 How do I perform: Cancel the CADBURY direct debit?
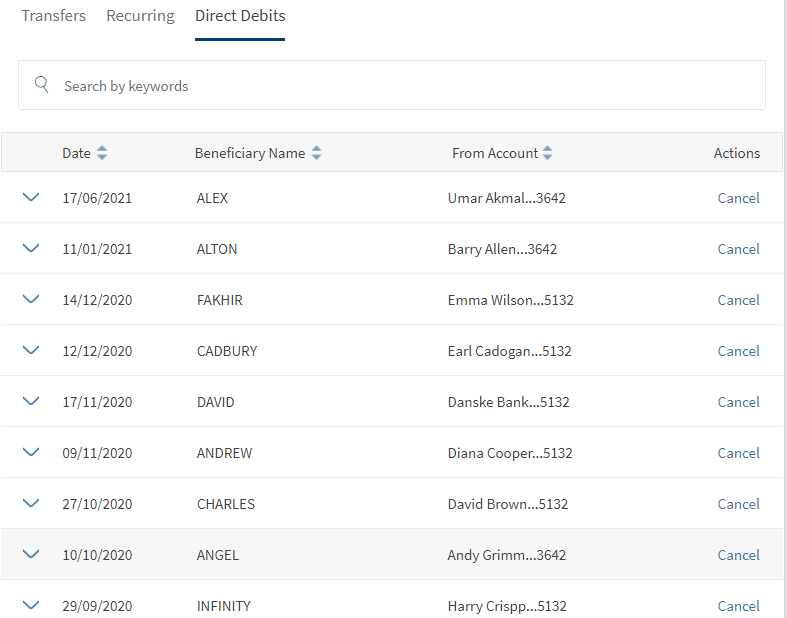[738, 351]
